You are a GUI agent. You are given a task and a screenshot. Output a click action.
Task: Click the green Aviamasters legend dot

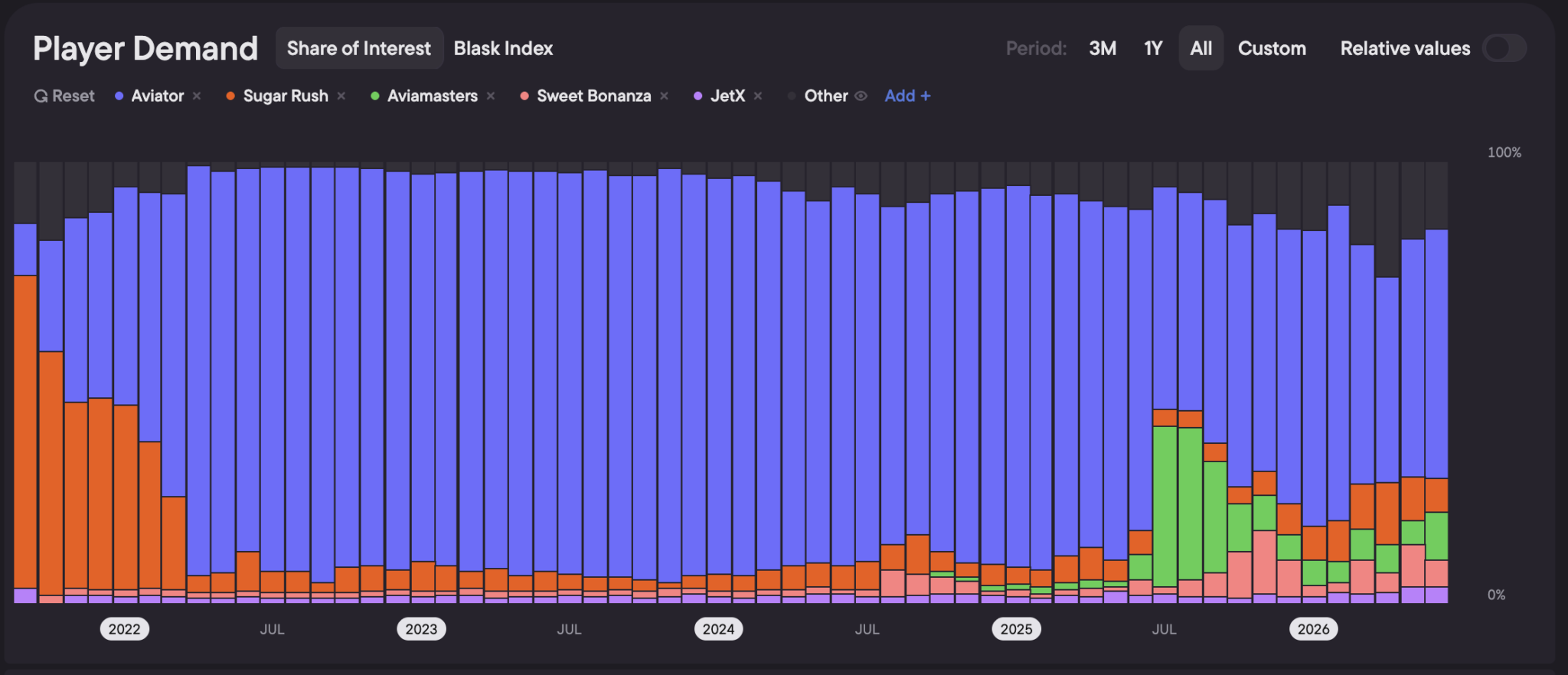(x=375, y=96)
